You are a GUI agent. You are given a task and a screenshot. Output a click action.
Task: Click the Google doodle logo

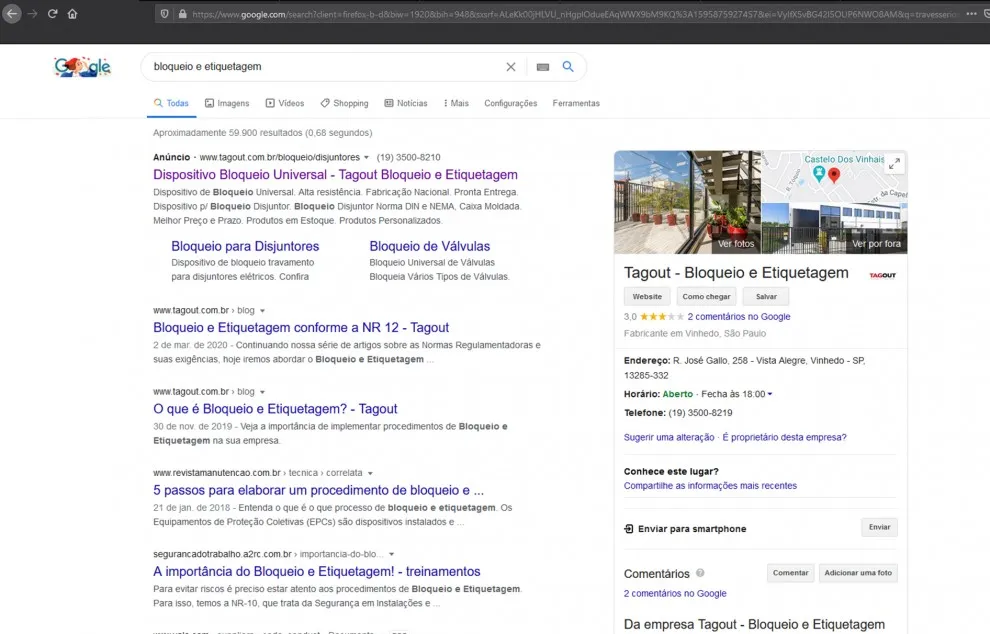point(82,66)
